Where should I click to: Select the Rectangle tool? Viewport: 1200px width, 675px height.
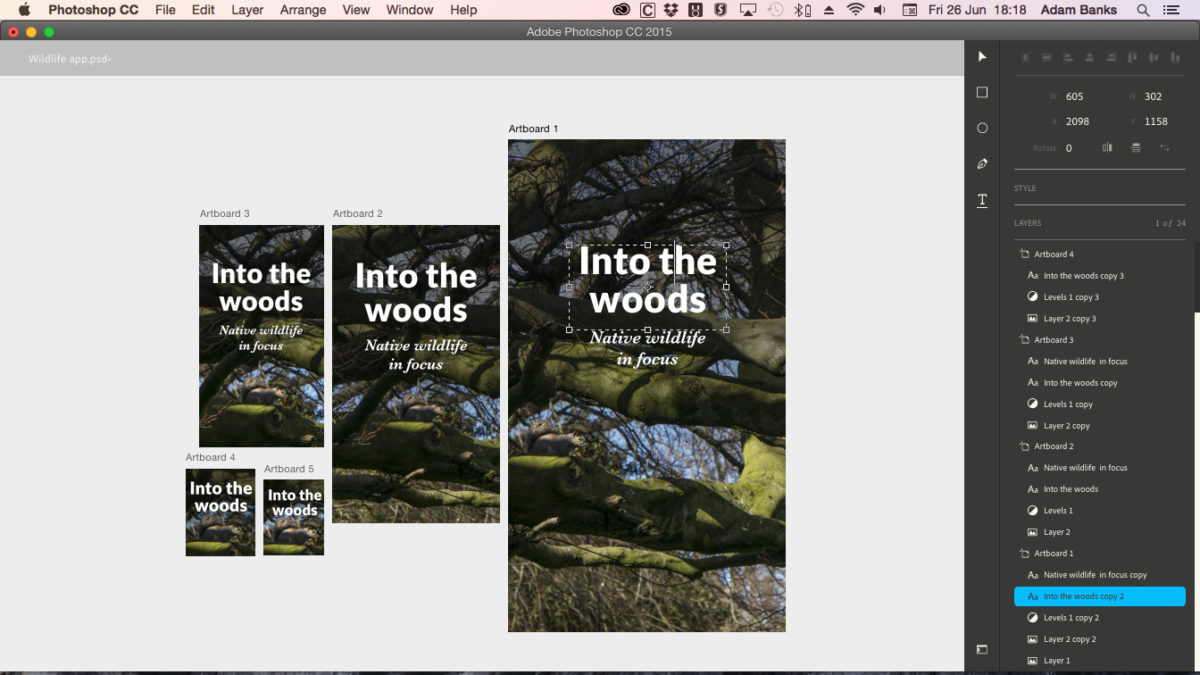pyautogui.click(x=981, y=91)
